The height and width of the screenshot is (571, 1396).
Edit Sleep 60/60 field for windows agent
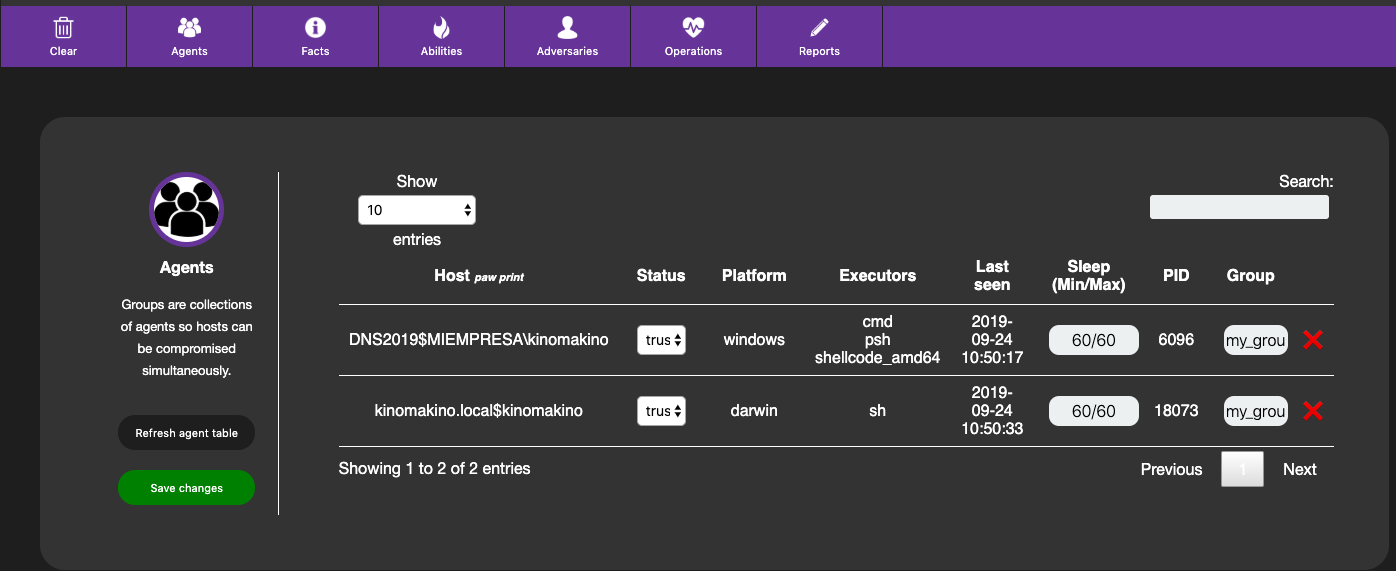click(1093, 340)
